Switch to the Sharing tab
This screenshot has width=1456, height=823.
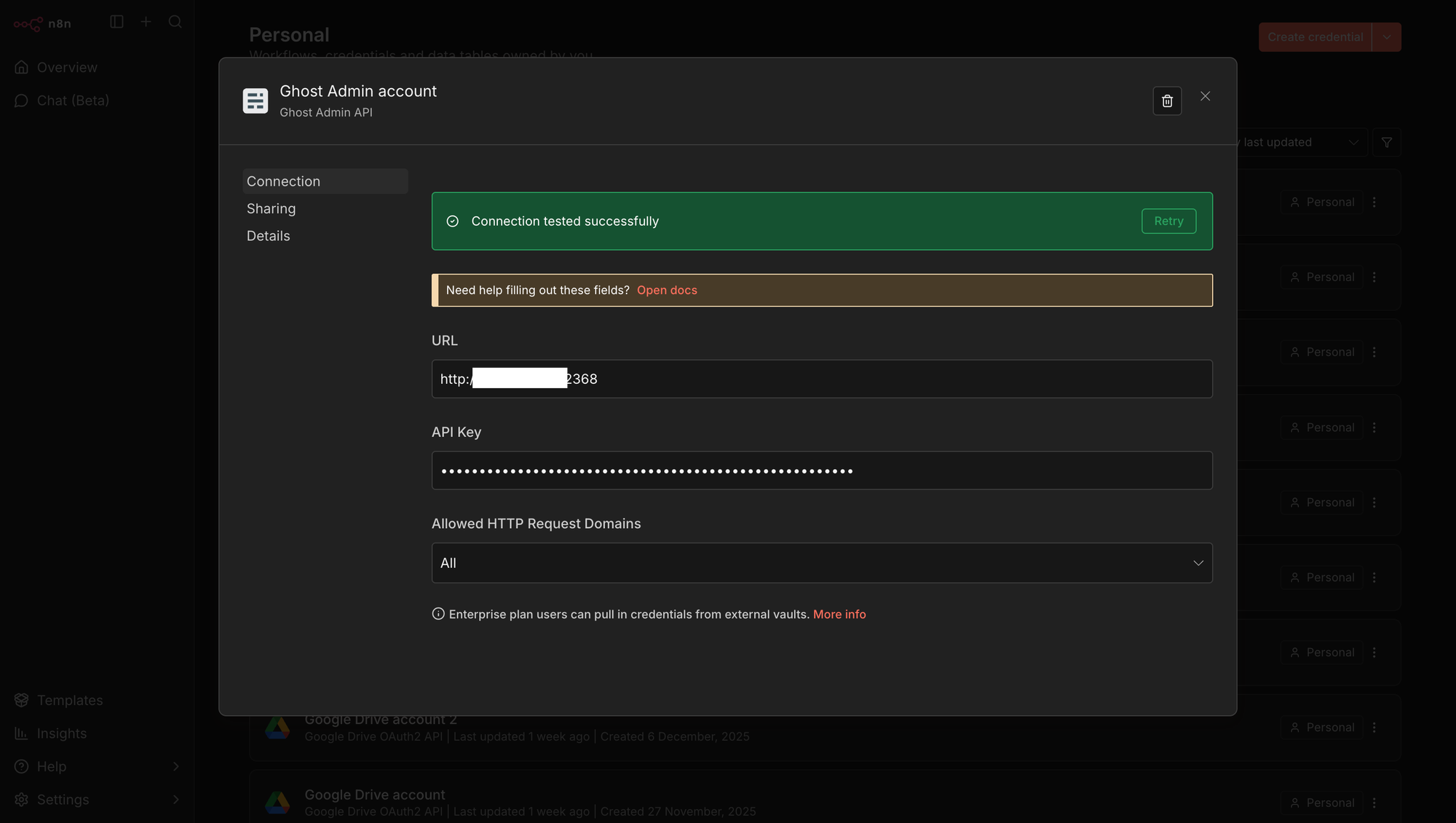tap(271, 209)
